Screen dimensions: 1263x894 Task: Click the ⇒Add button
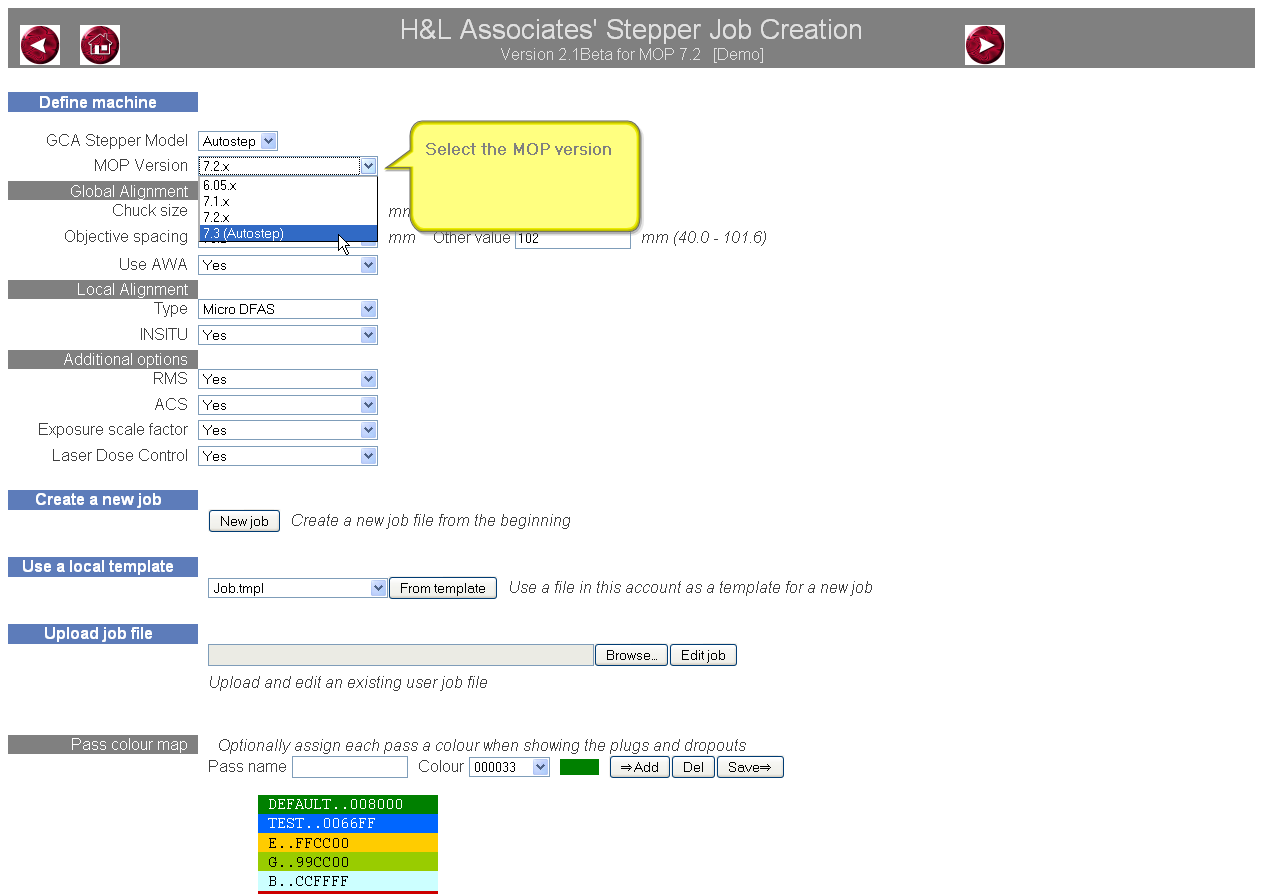[x=640, y=767]
